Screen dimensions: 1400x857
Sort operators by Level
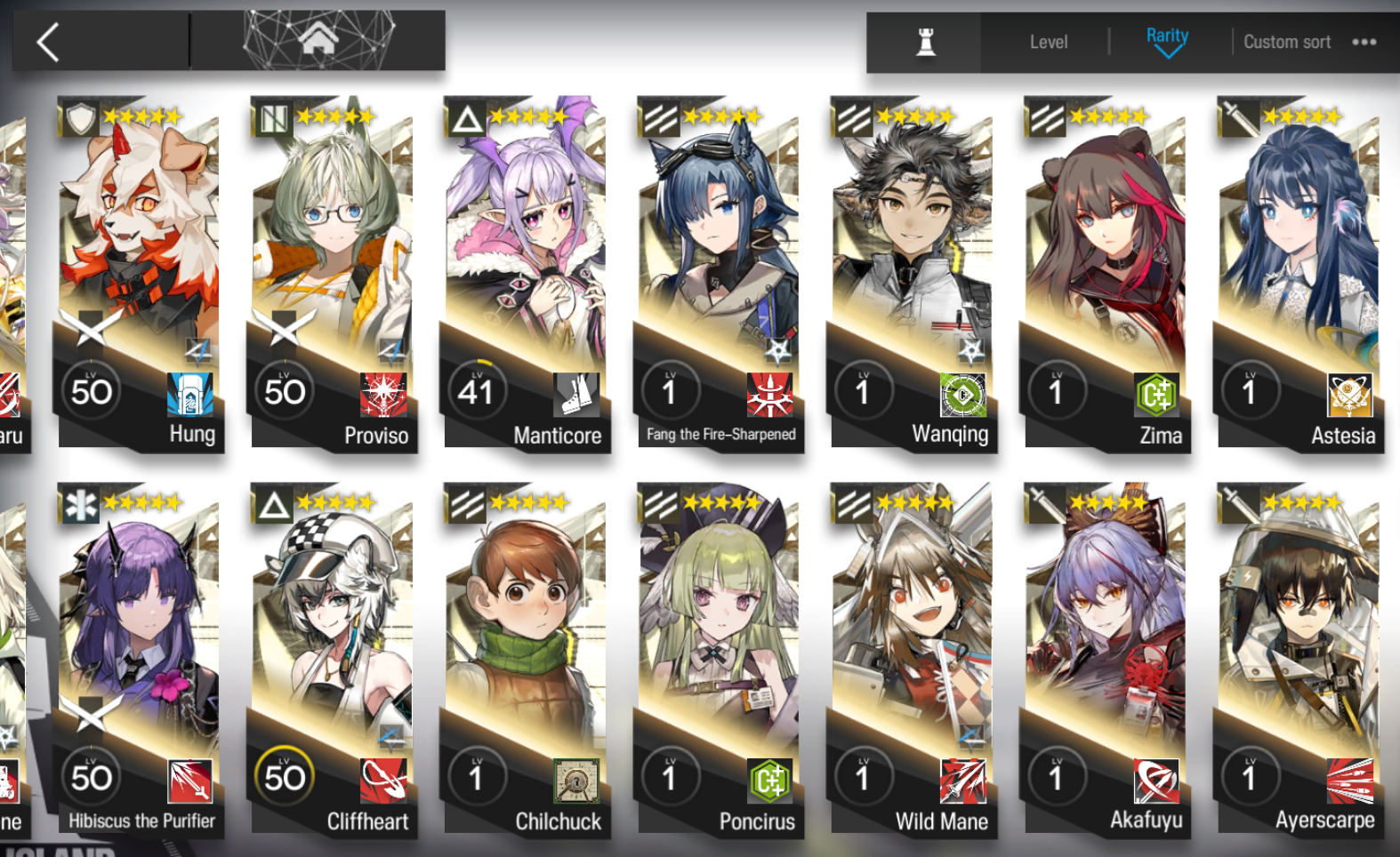click(x=1049, y=42)
